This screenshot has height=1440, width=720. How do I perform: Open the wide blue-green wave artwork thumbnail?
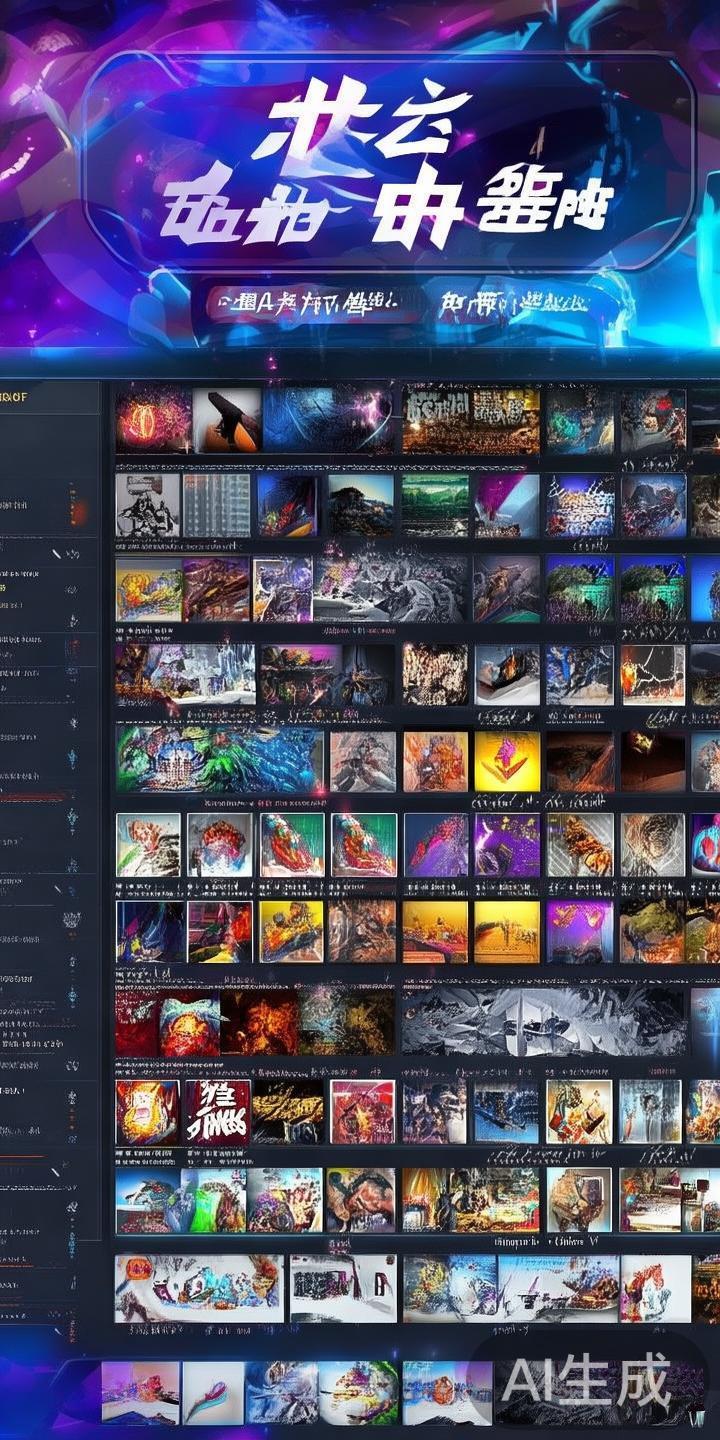pos(220,760)
